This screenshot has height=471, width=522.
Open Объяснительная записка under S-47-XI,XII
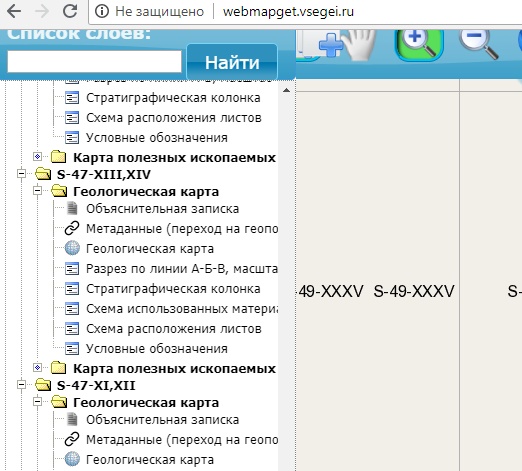(x=162, y=420)
